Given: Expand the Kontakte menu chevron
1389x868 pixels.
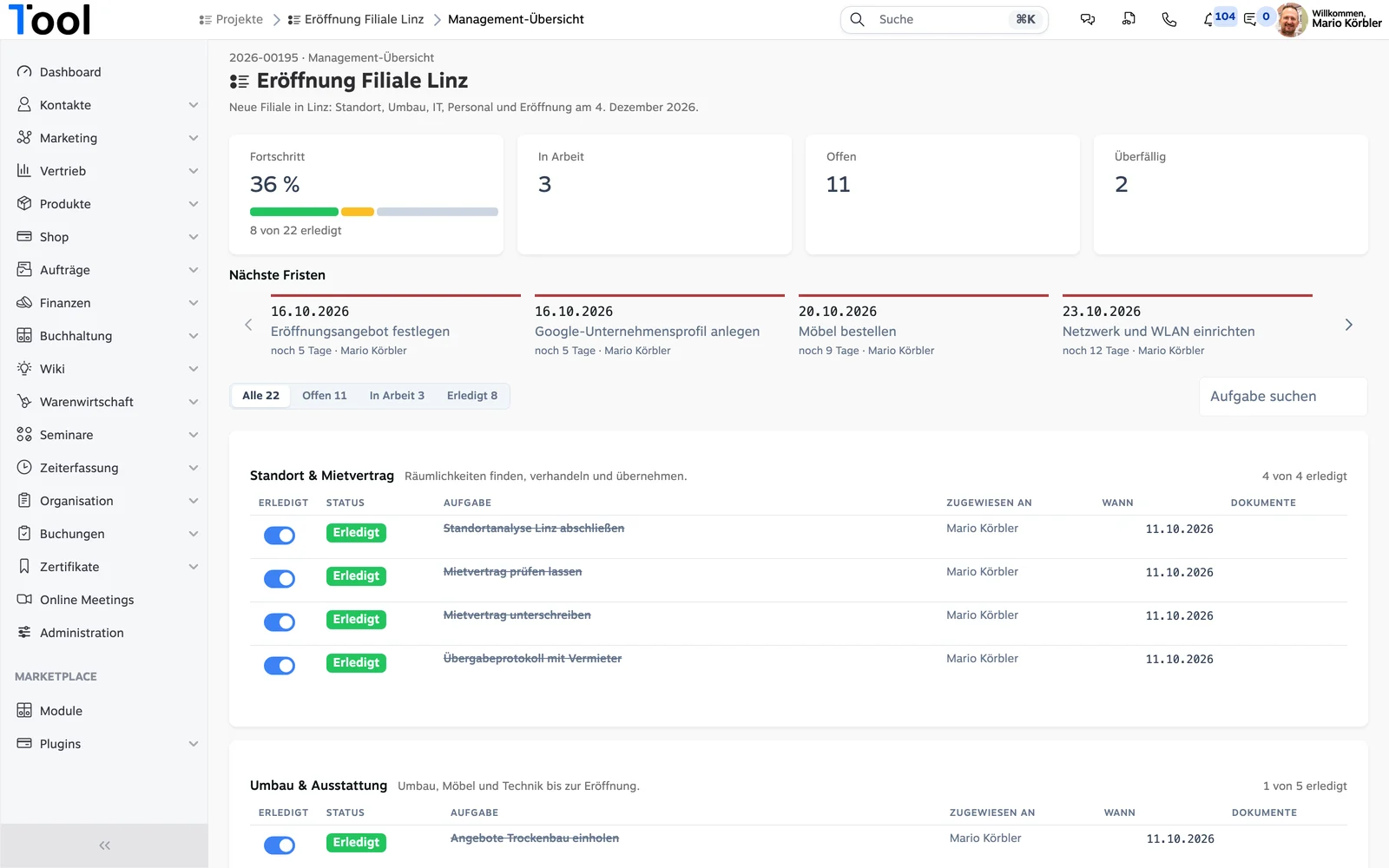Looking at the screenshot, I should [194, 105].
